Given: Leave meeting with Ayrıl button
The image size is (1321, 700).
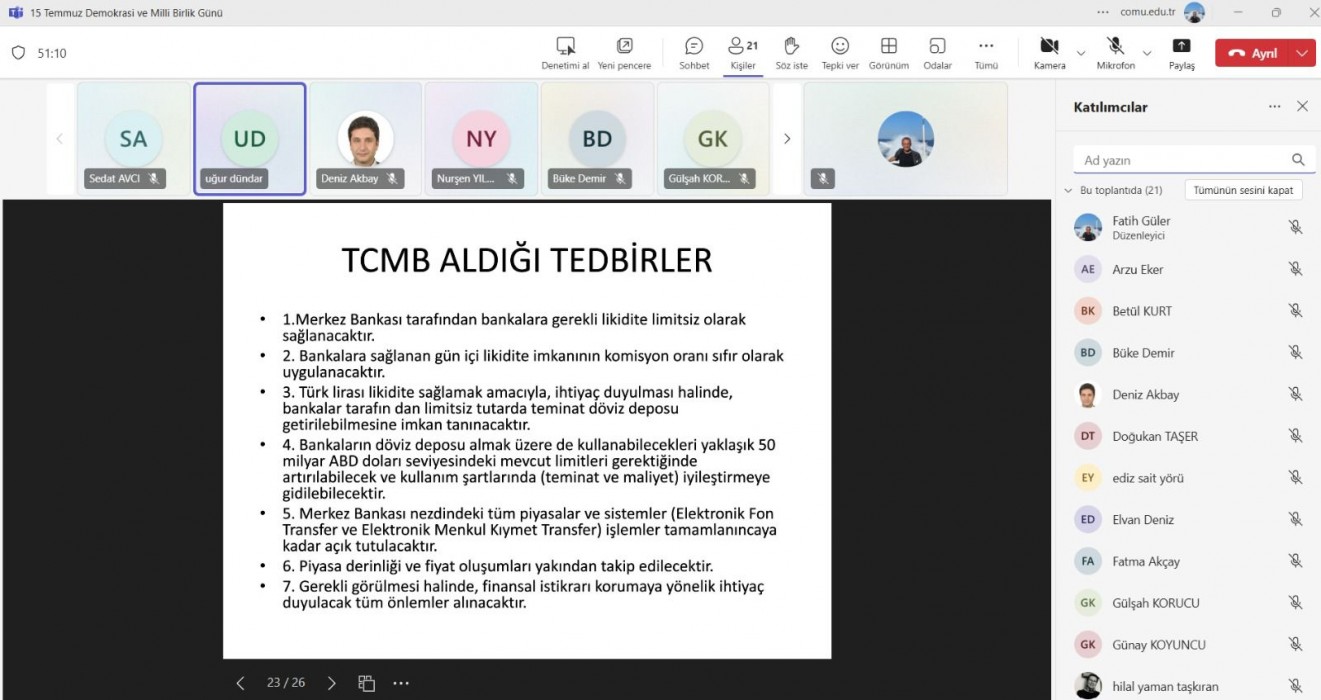Looking at the screenshot, I should pos(1253,53).
